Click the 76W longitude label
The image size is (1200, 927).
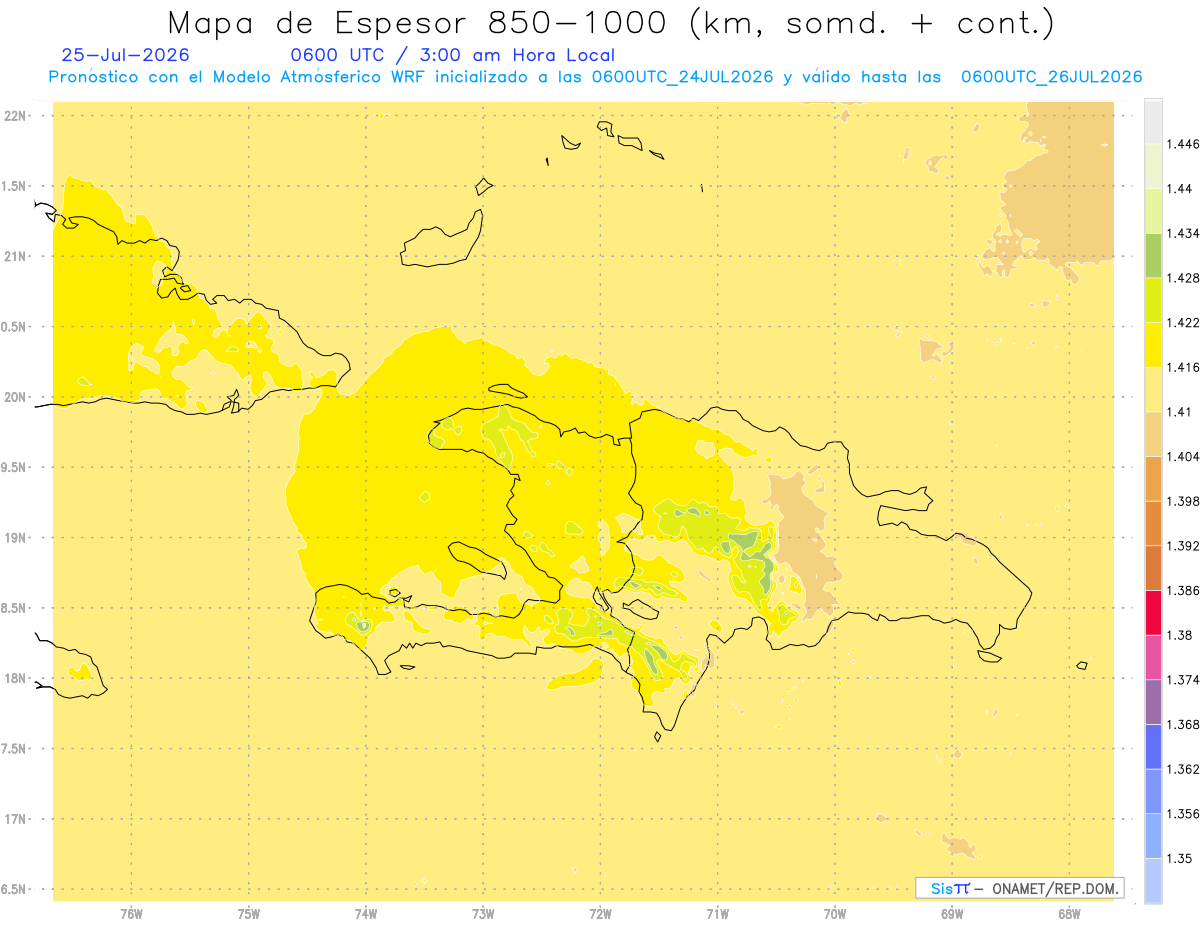(x=132, y=914)
